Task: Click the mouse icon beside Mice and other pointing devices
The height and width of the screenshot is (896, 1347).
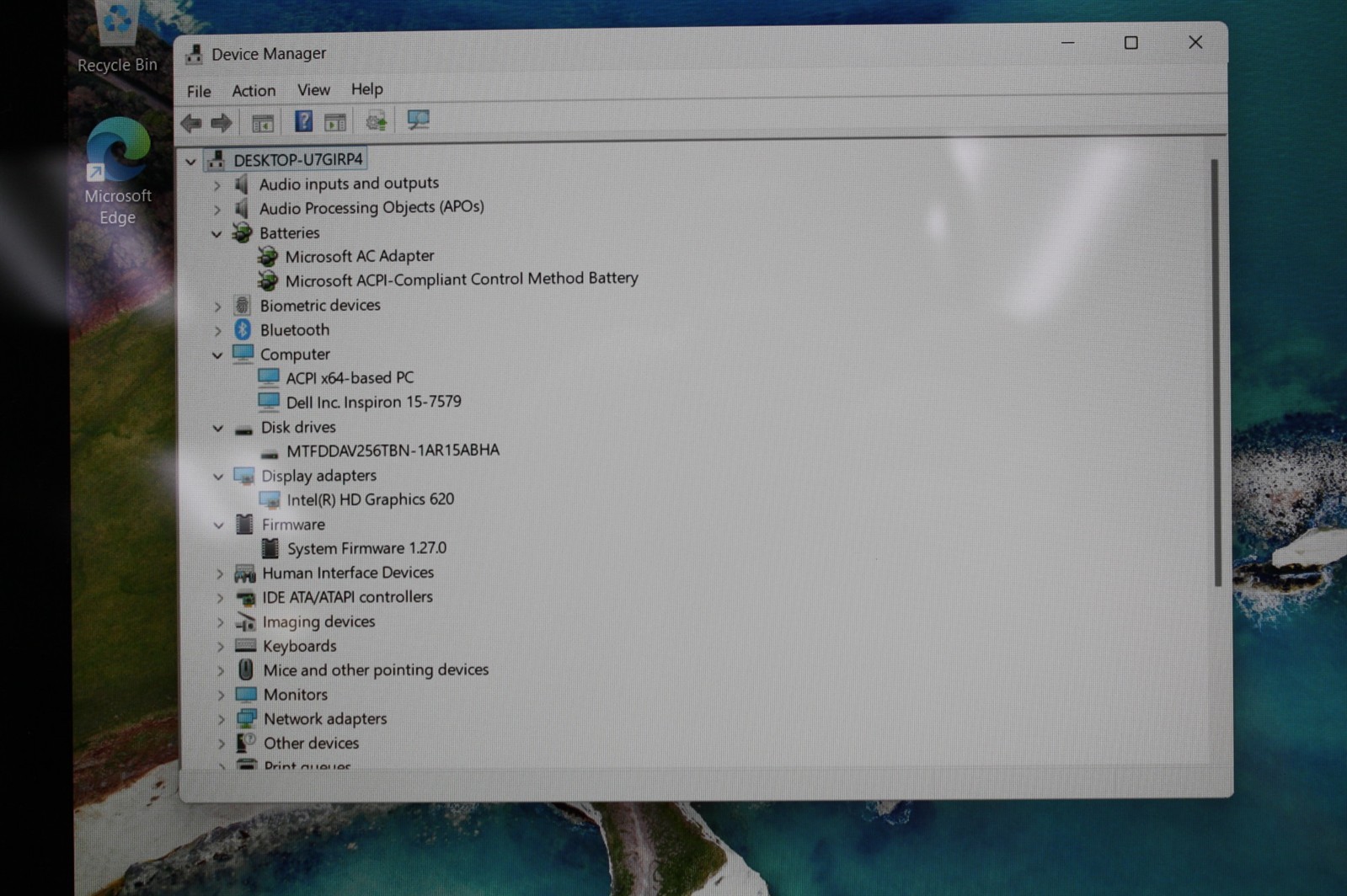Action: coord(245,669)
